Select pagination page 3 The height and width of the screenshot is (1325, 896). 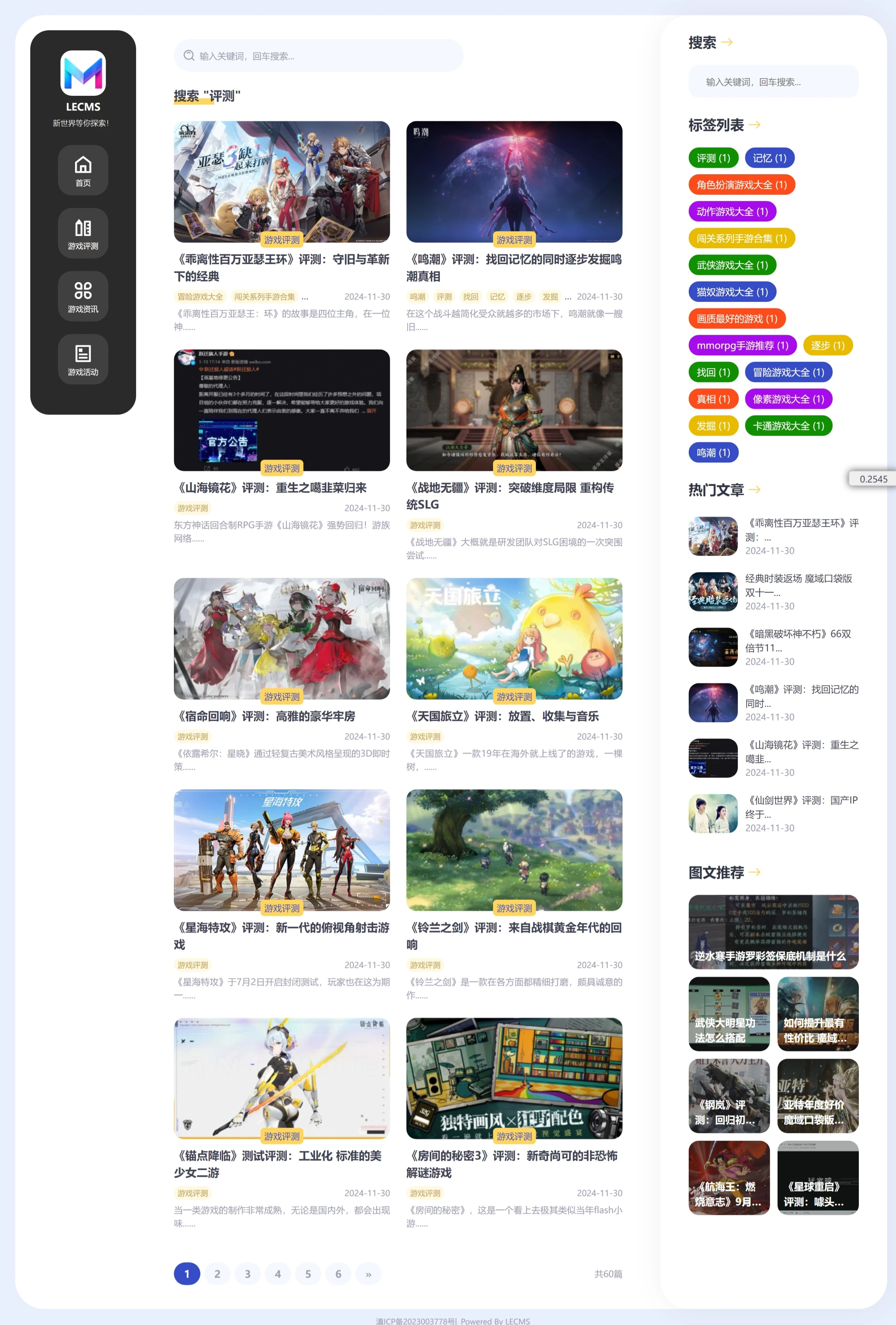[x=248, y=1273]
